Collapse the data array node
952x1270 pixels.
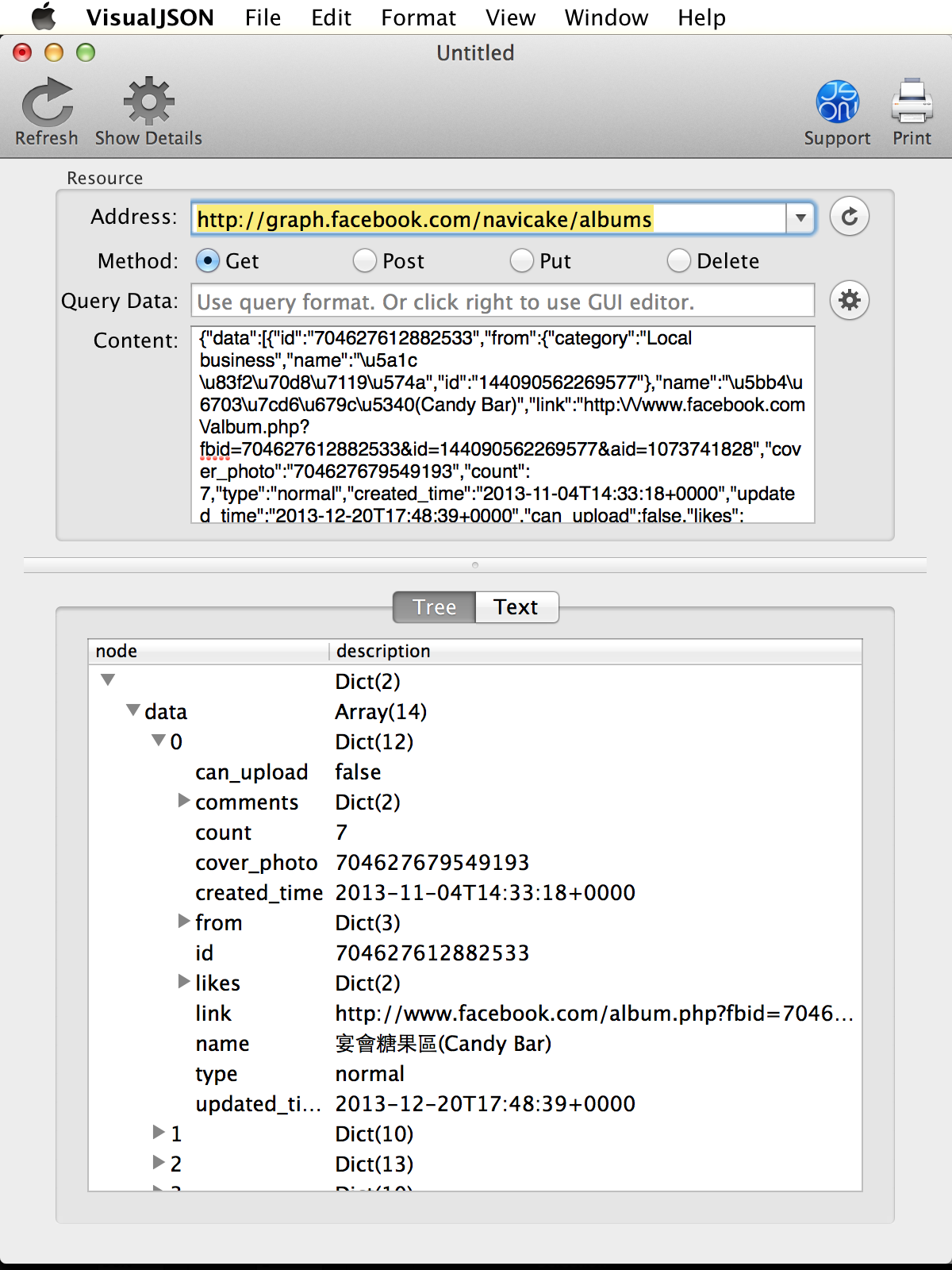coord(133,710)
